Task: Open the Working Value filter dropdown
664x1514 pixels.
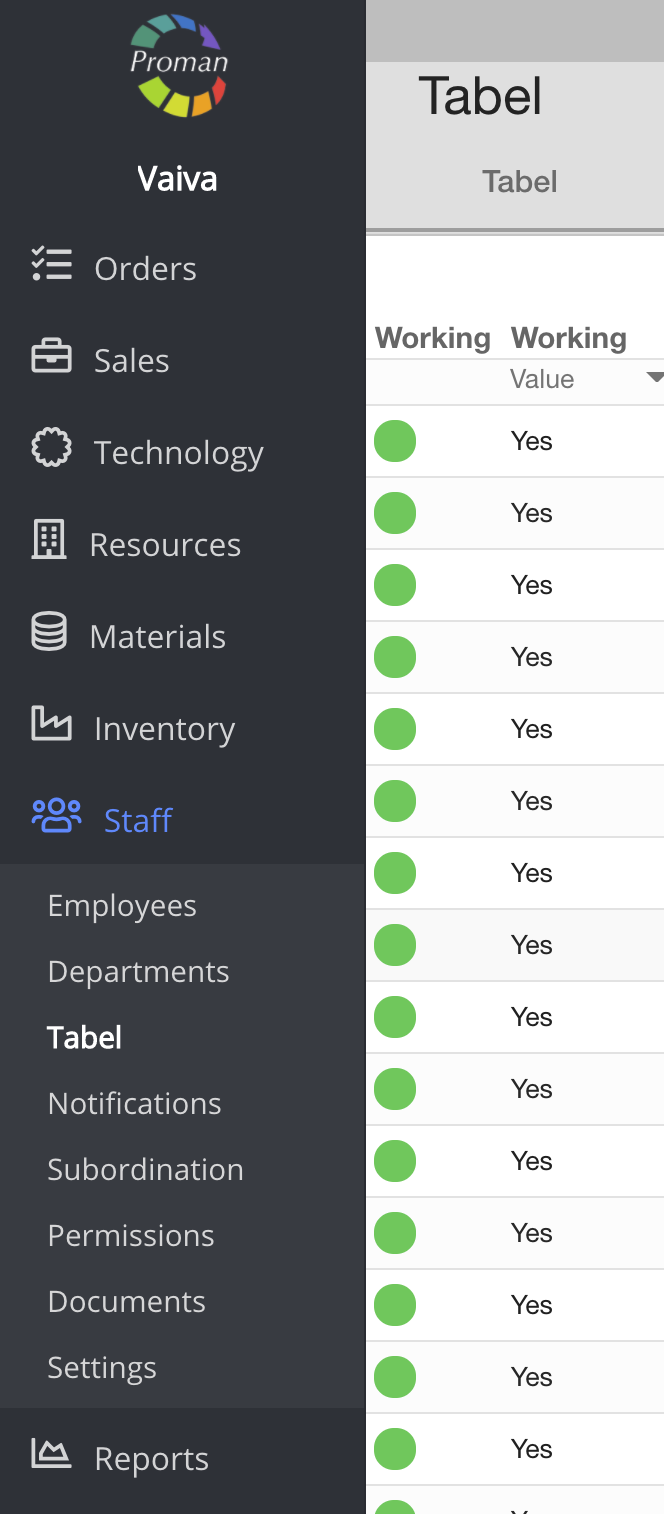Action: pos(654,378)
